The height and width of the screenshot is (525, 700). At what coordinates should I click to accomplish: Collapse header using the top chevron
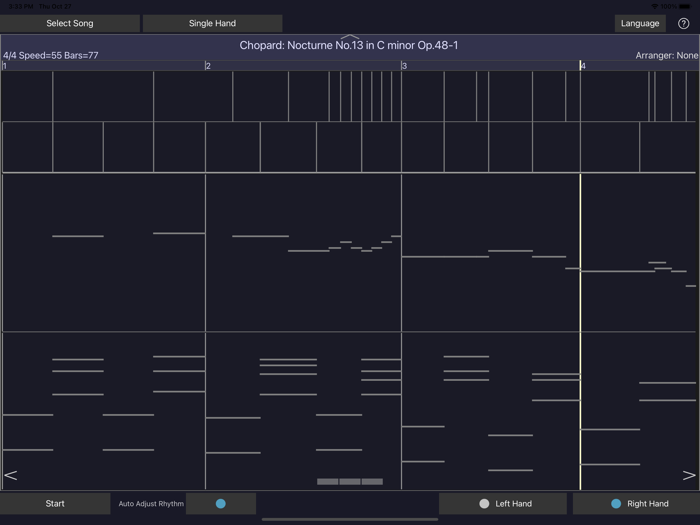point(350,37)
